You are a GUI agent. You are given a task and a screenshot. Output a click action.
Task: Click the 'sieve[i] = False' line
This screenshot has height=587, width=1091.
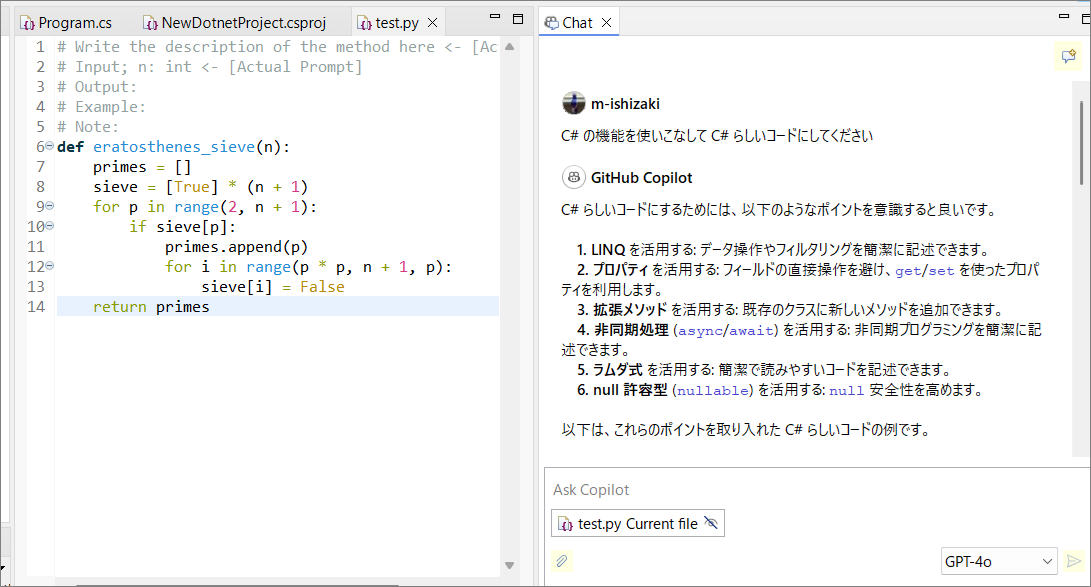[273, 287]
